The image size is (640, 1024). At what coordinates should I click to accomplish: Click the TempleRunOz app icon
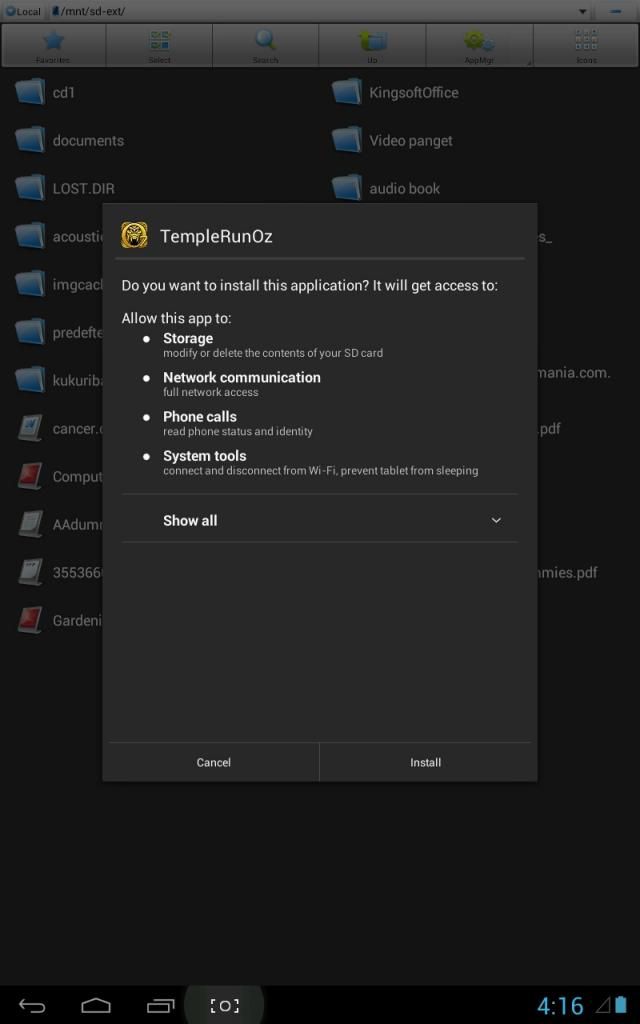point(134,235)
